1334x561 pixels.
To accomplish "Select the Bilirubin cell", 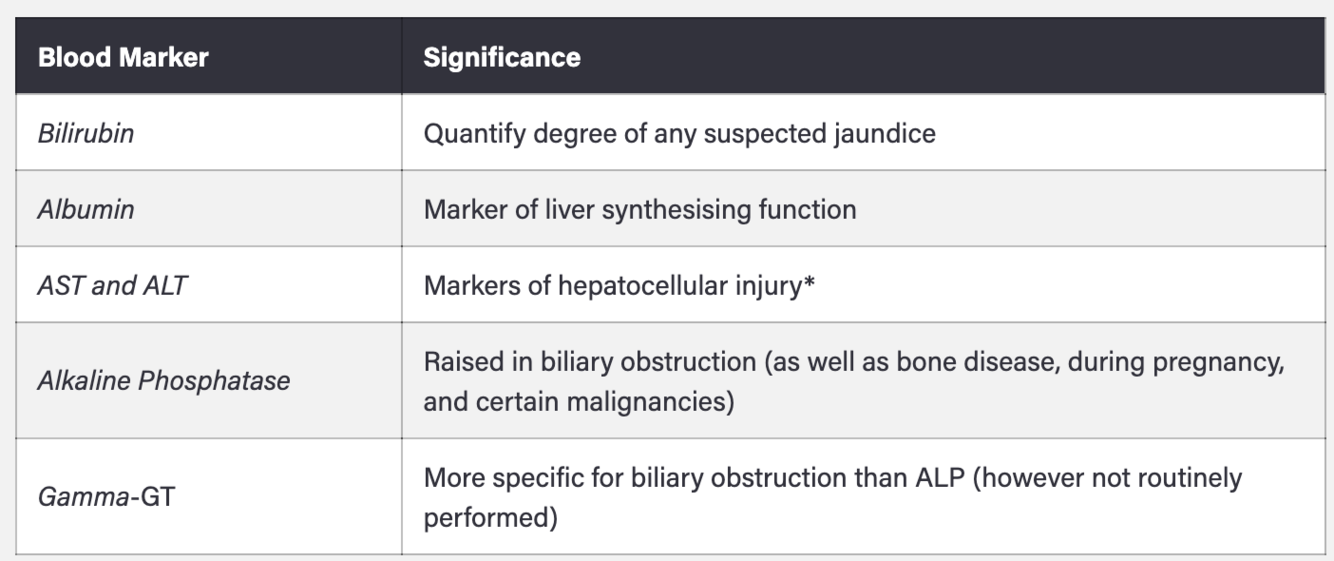I will tap(208, 133).
